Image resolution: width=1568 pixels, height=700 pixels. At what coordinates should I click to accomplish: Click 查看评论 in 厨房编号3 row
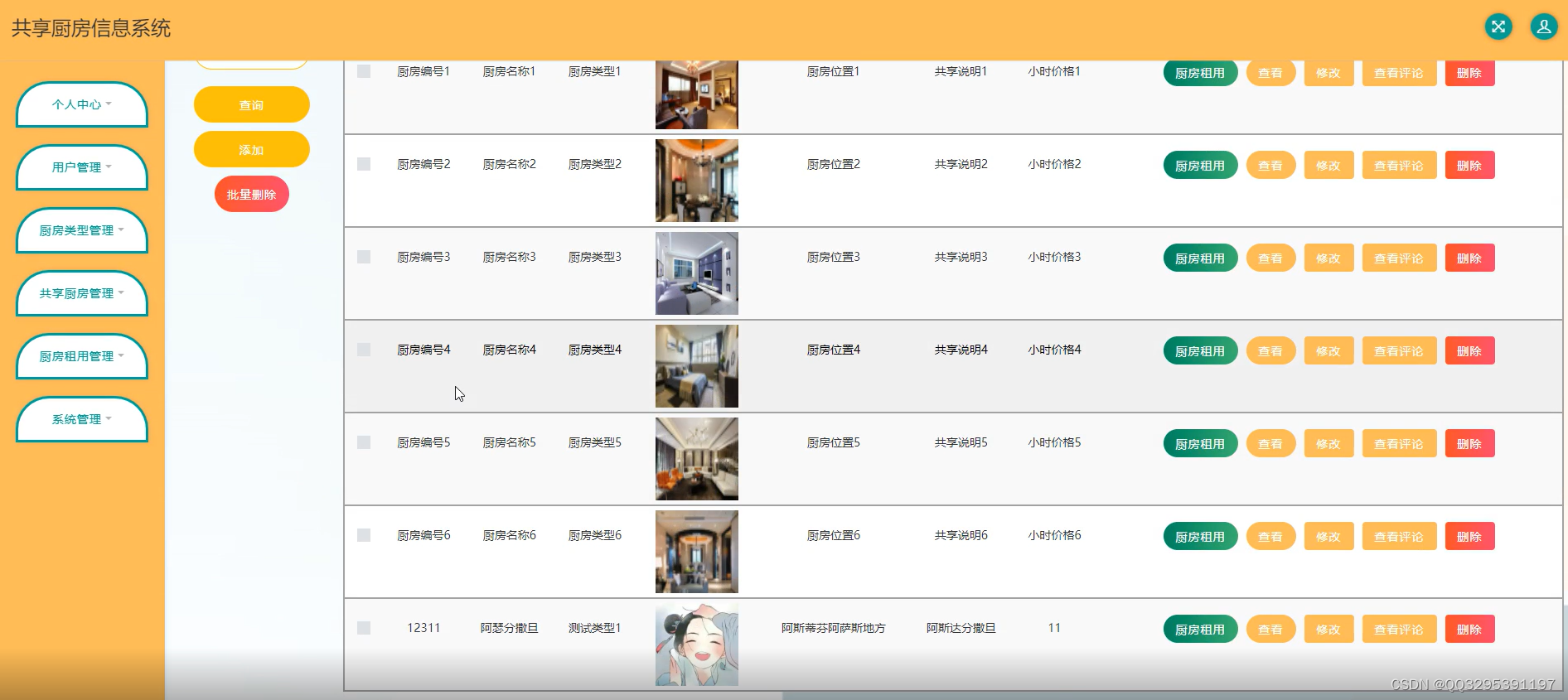1399,258
